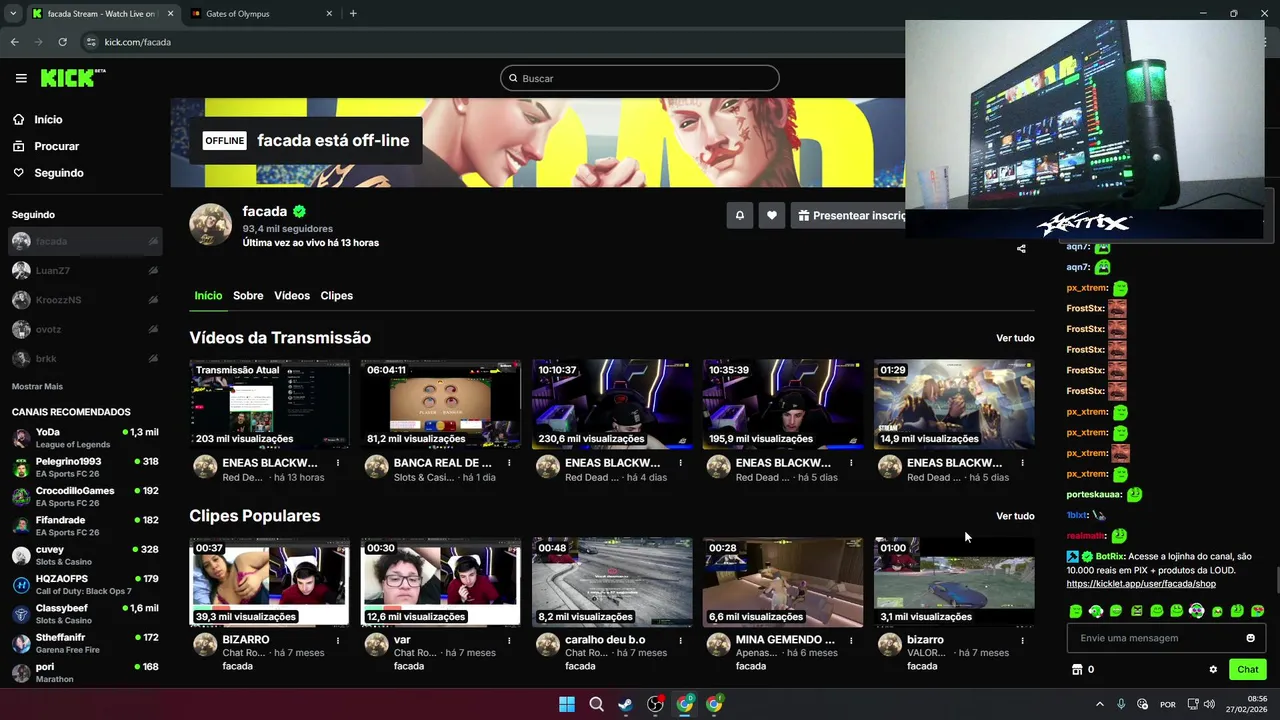
Task: Insert the last heart-eyes quick emote
Action: (1257, 611)
